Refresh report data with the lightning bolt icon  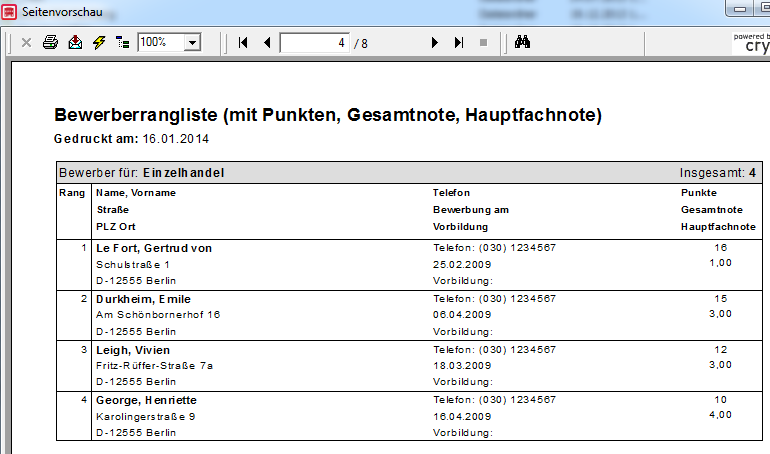tap(99, 43)
